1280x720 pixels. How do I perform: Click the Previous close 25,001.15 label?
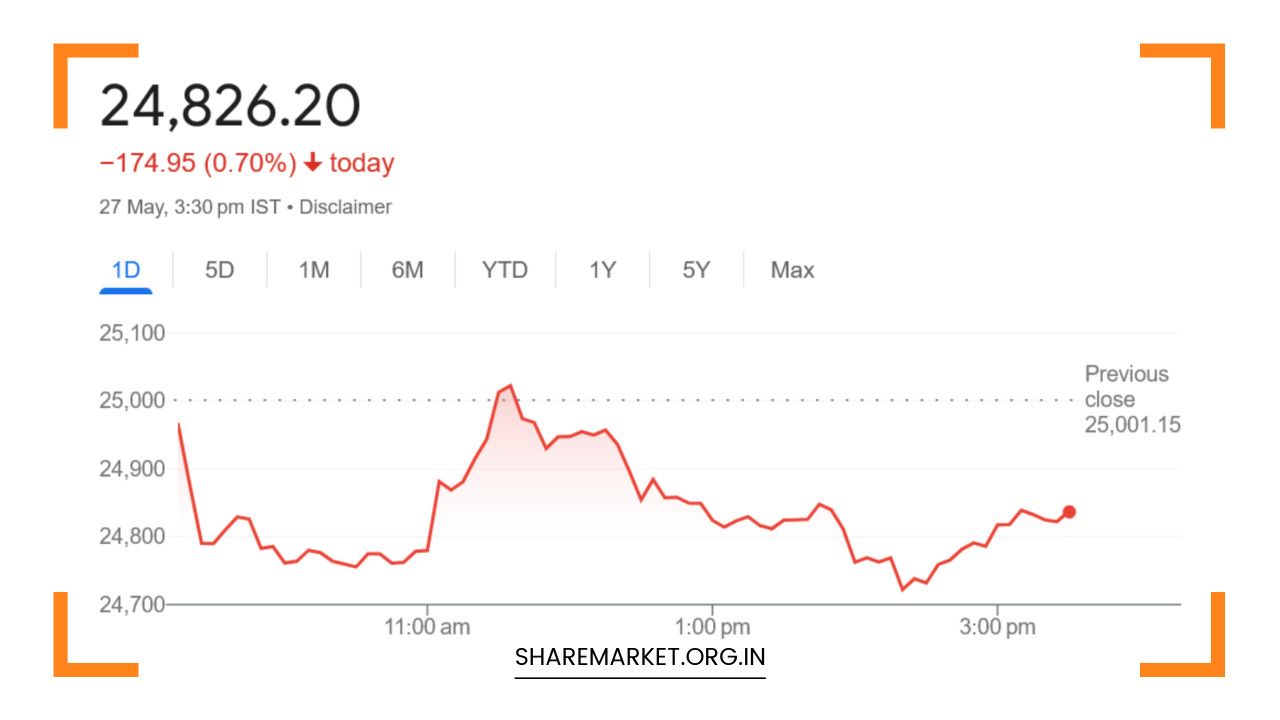[x=1132, y=399]
